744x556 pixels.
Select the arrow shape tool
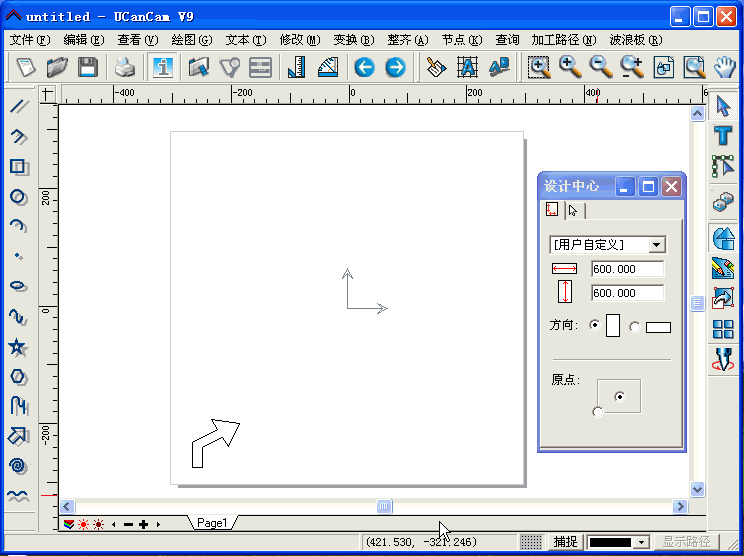pos(18,436)
